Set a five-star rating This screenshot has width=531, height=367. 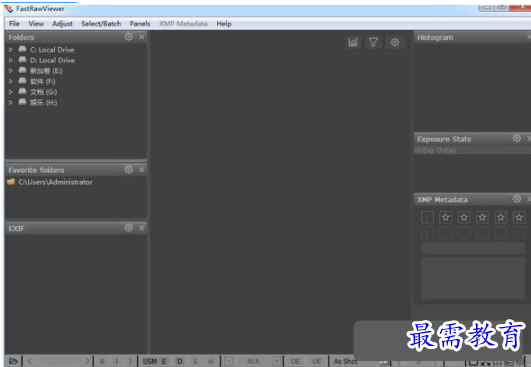coord(519,217)
